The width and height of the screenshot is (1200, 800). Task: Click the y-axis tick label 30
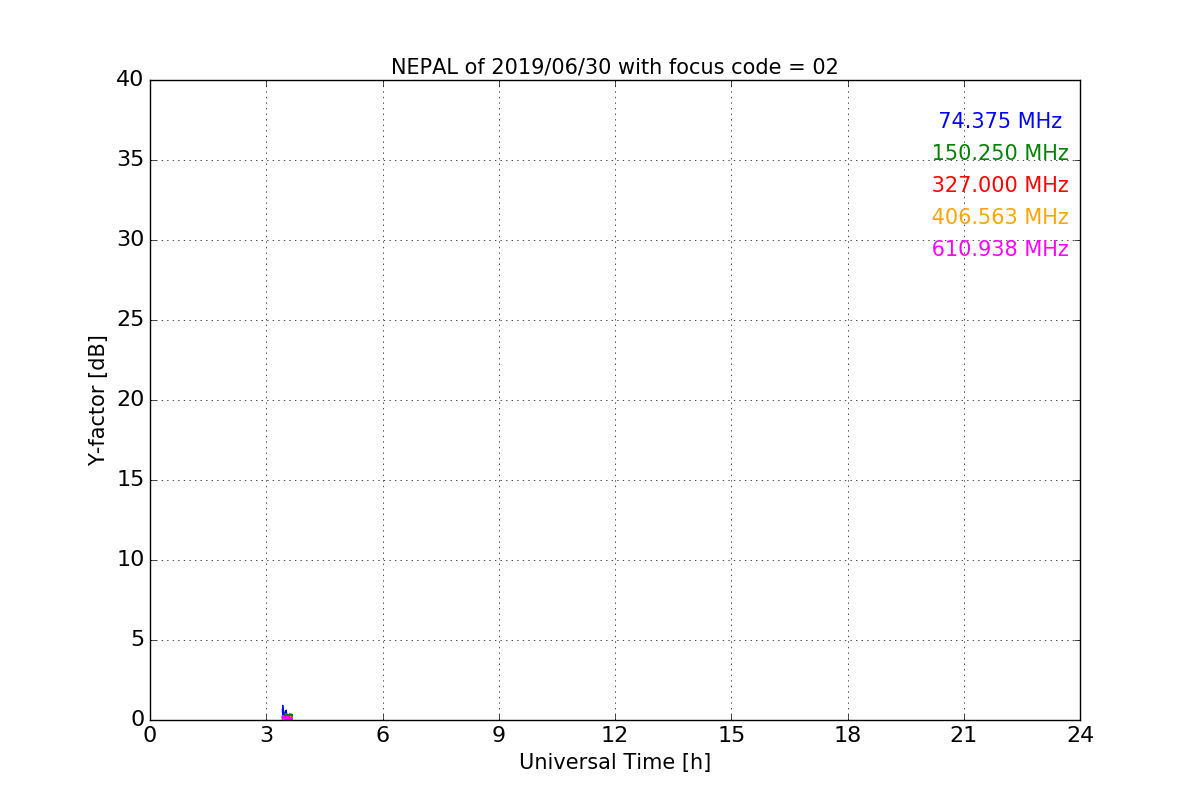tap(130, 240)
